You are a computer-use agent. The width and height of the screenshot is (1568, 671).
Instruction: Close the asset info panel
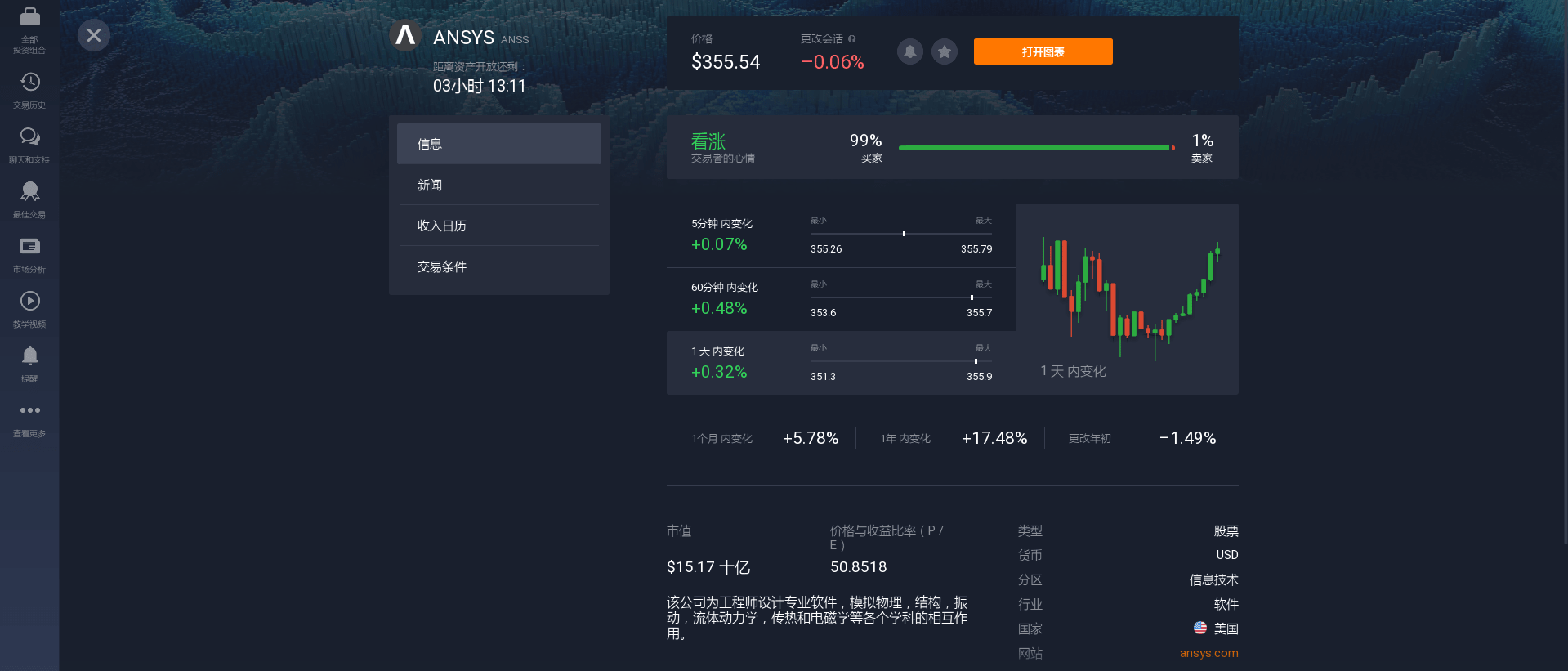[x=94, y=35]
